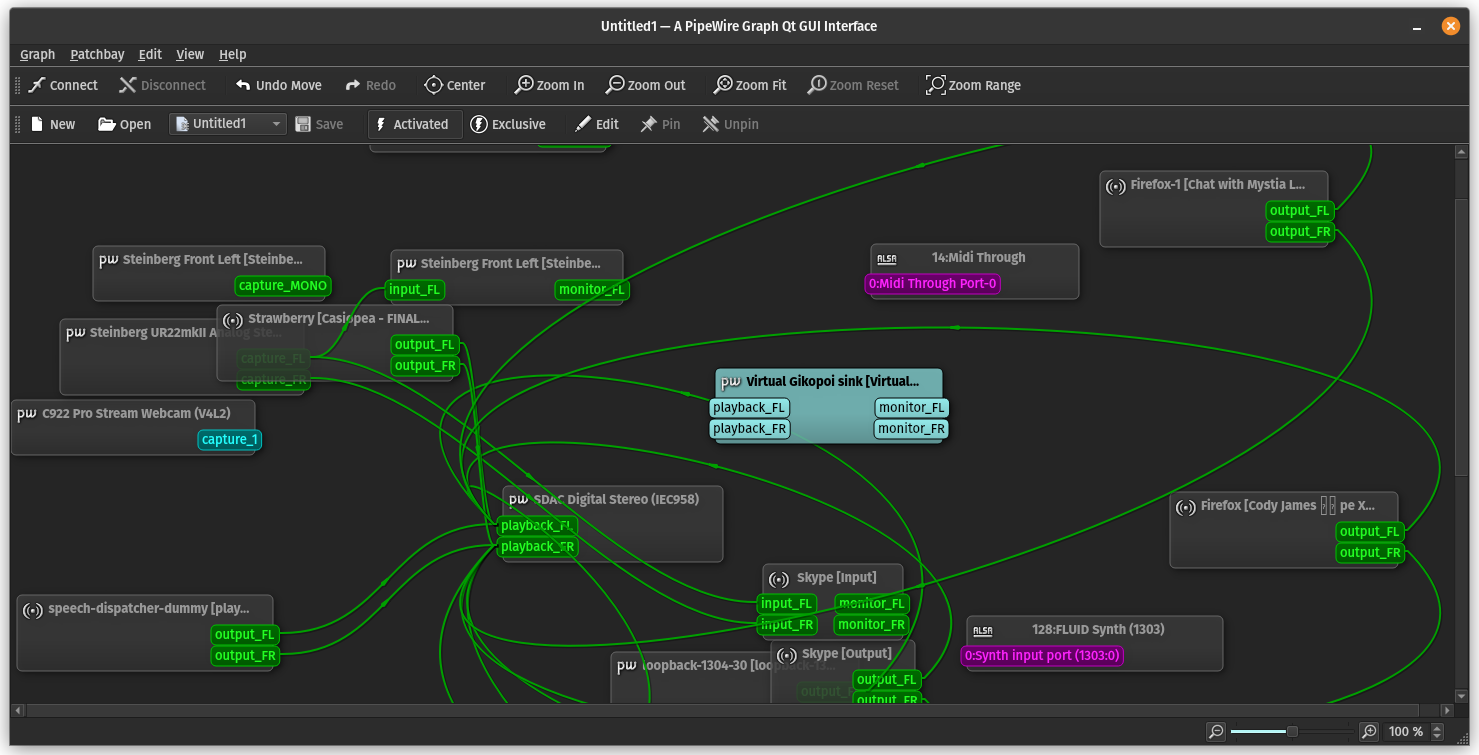Select Skype [Input] input_FL port
Screen dimensions: 1479x755
click(786, 604)
